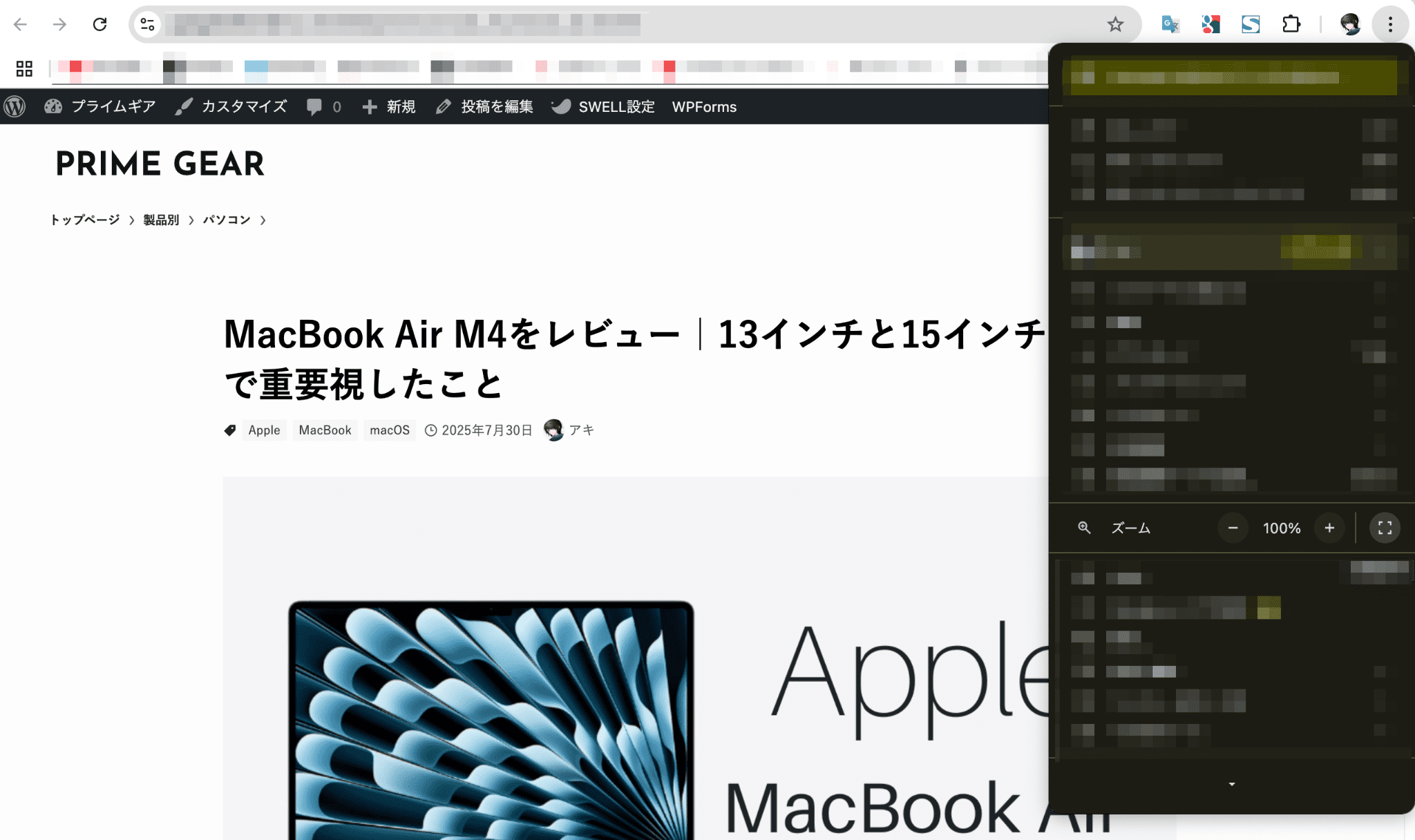Open the blue S extension icon
Screen dimensions: 1415x840
coord(1251,25)
